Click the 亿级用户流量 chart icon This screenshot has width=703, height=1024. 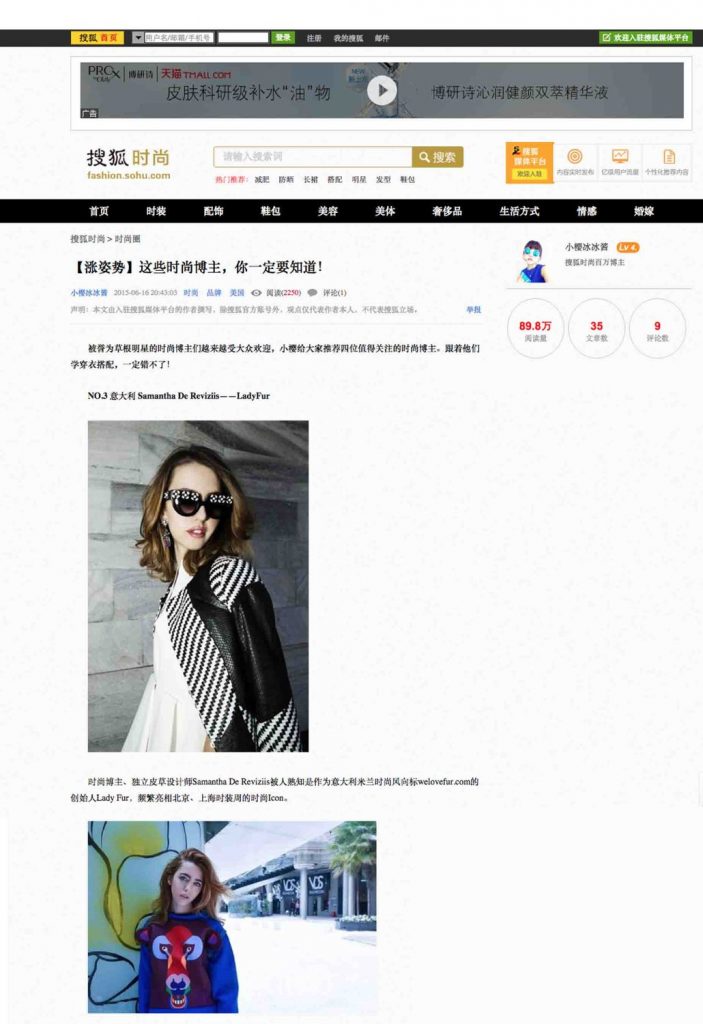point(620,157)
